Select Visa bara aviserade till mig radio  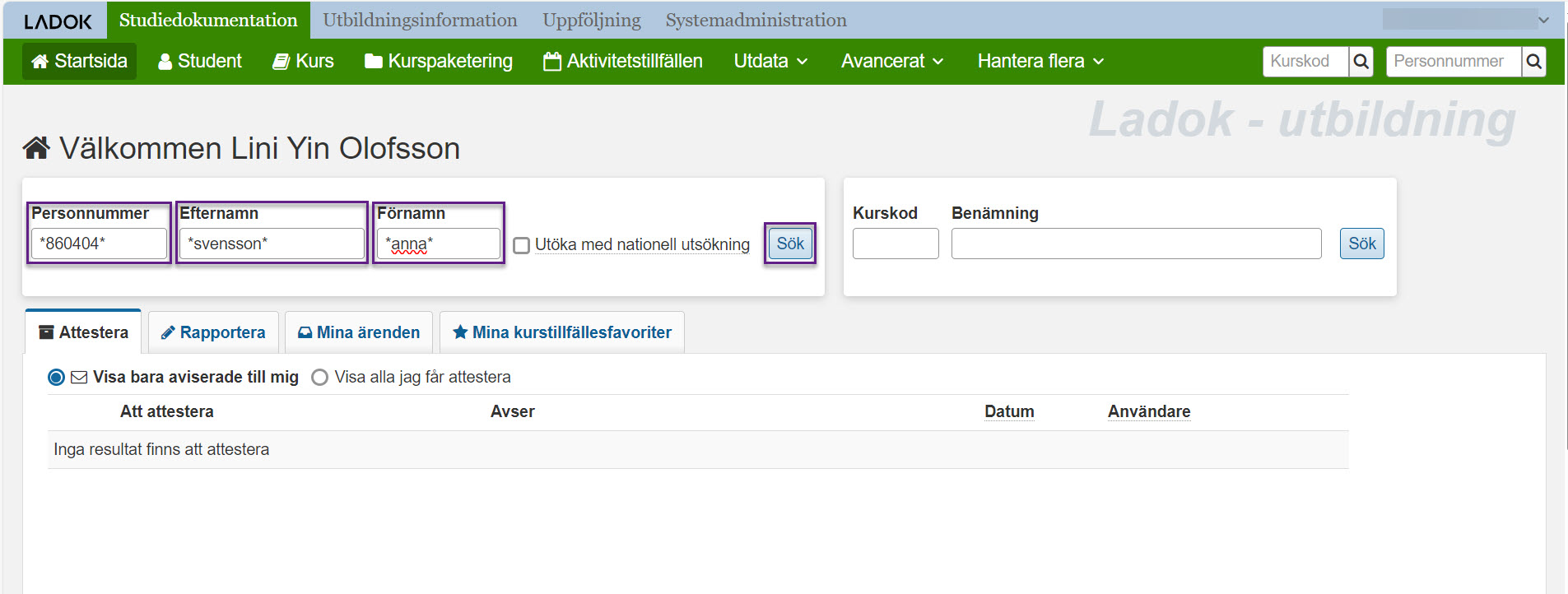[x=56, y=377]
